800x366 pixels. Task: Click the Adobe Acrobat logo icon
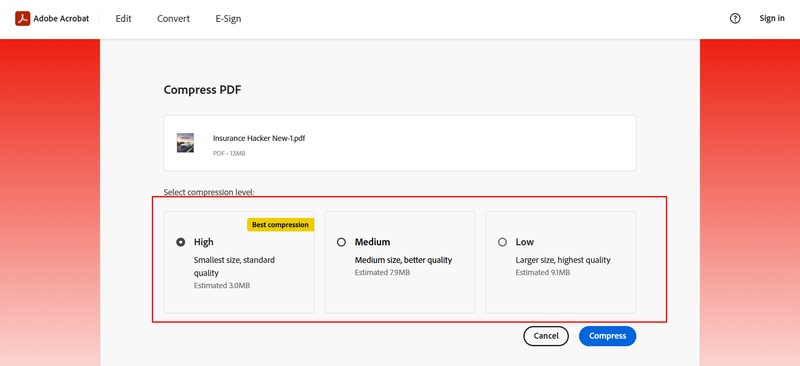pos(22,18)
